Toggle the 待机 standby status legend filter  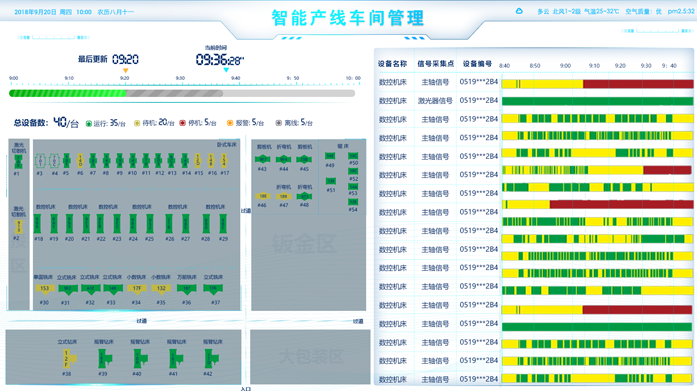(x=154, y=123)
